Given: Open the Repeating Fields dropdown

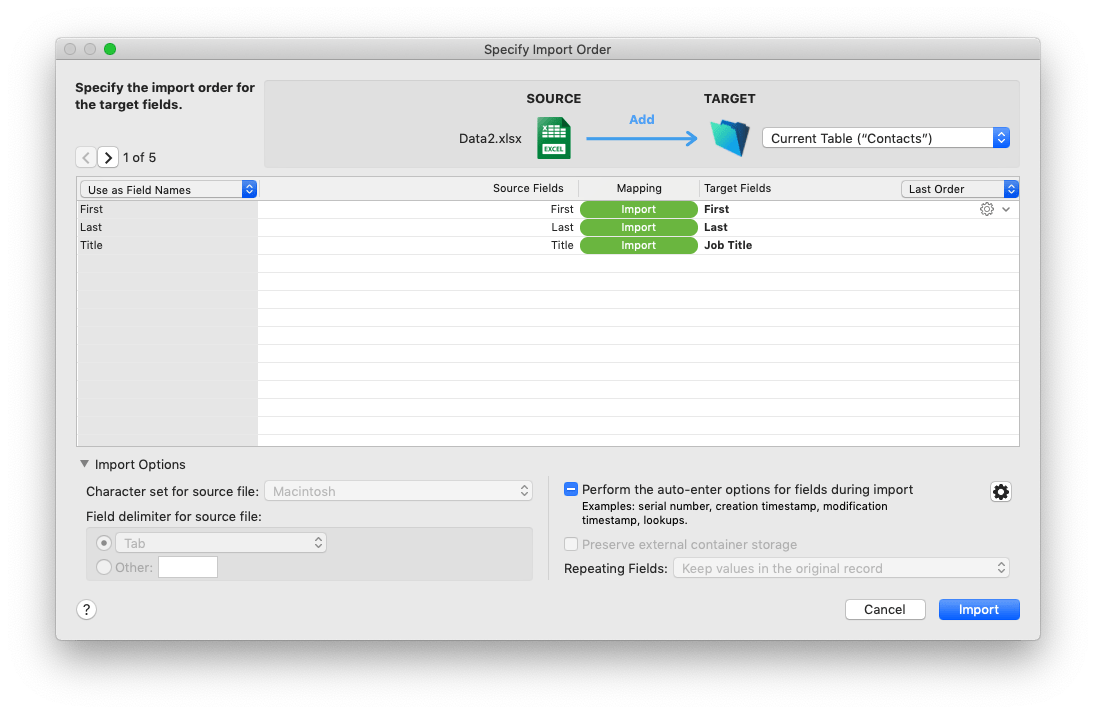Looking at the screenshot, I should pos(841,568).
